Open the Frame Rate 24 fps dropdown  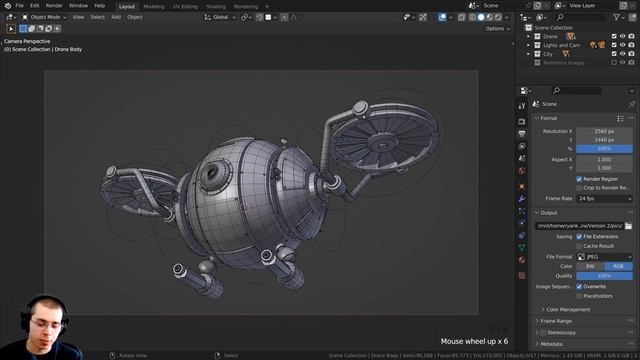(x=604, y=198)
